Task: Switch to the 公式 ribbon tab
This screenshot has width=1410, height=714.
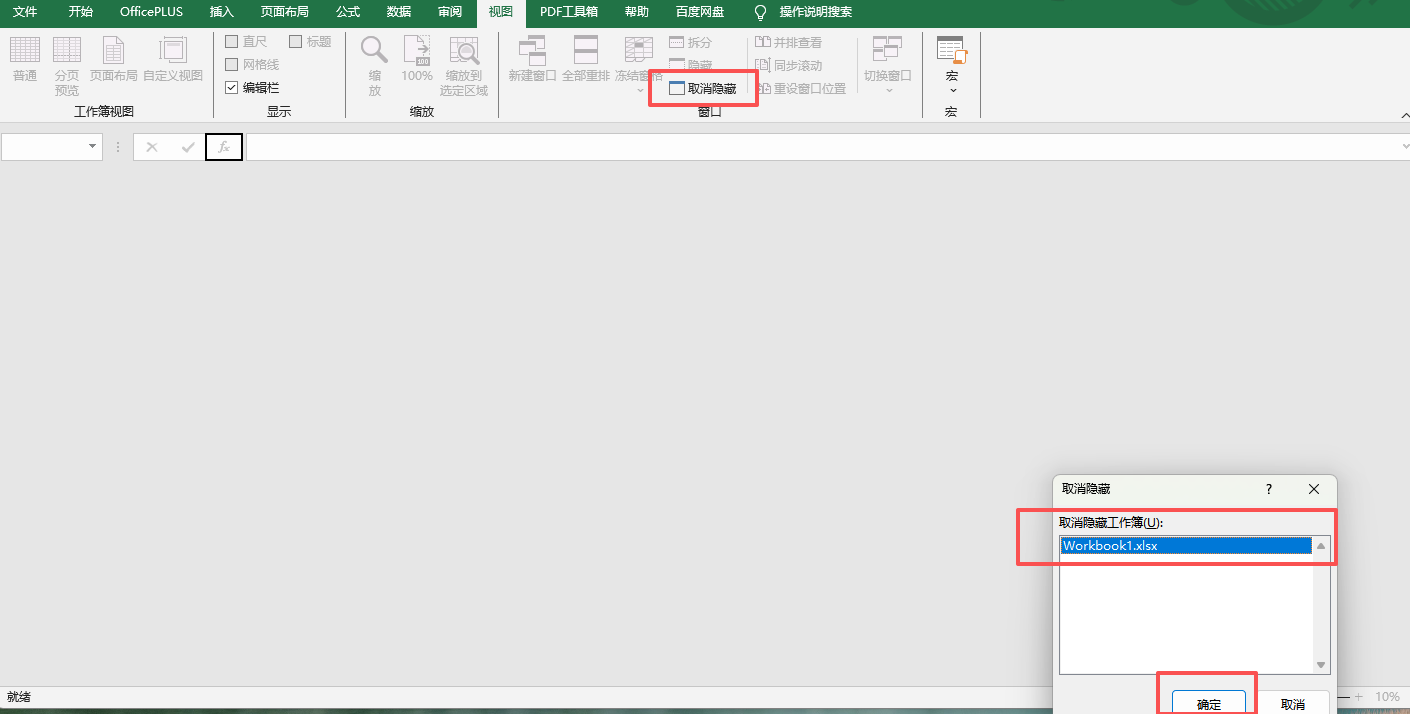Action: [x=347, y=13]
